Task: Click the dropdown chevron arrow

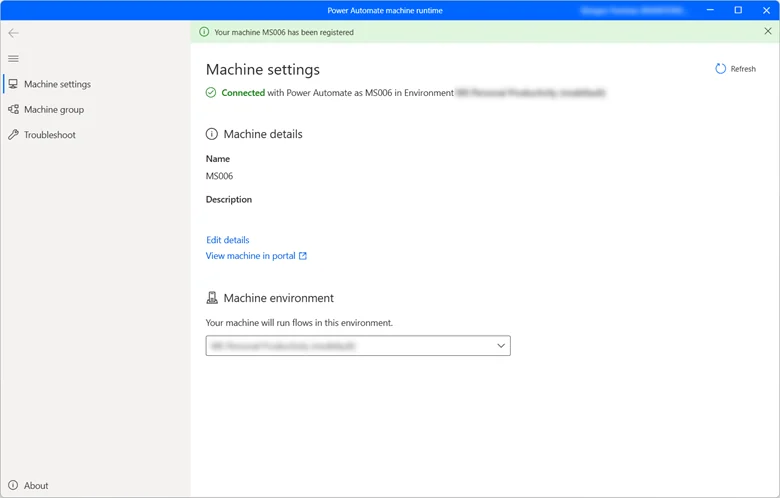Action: (501, 346)
